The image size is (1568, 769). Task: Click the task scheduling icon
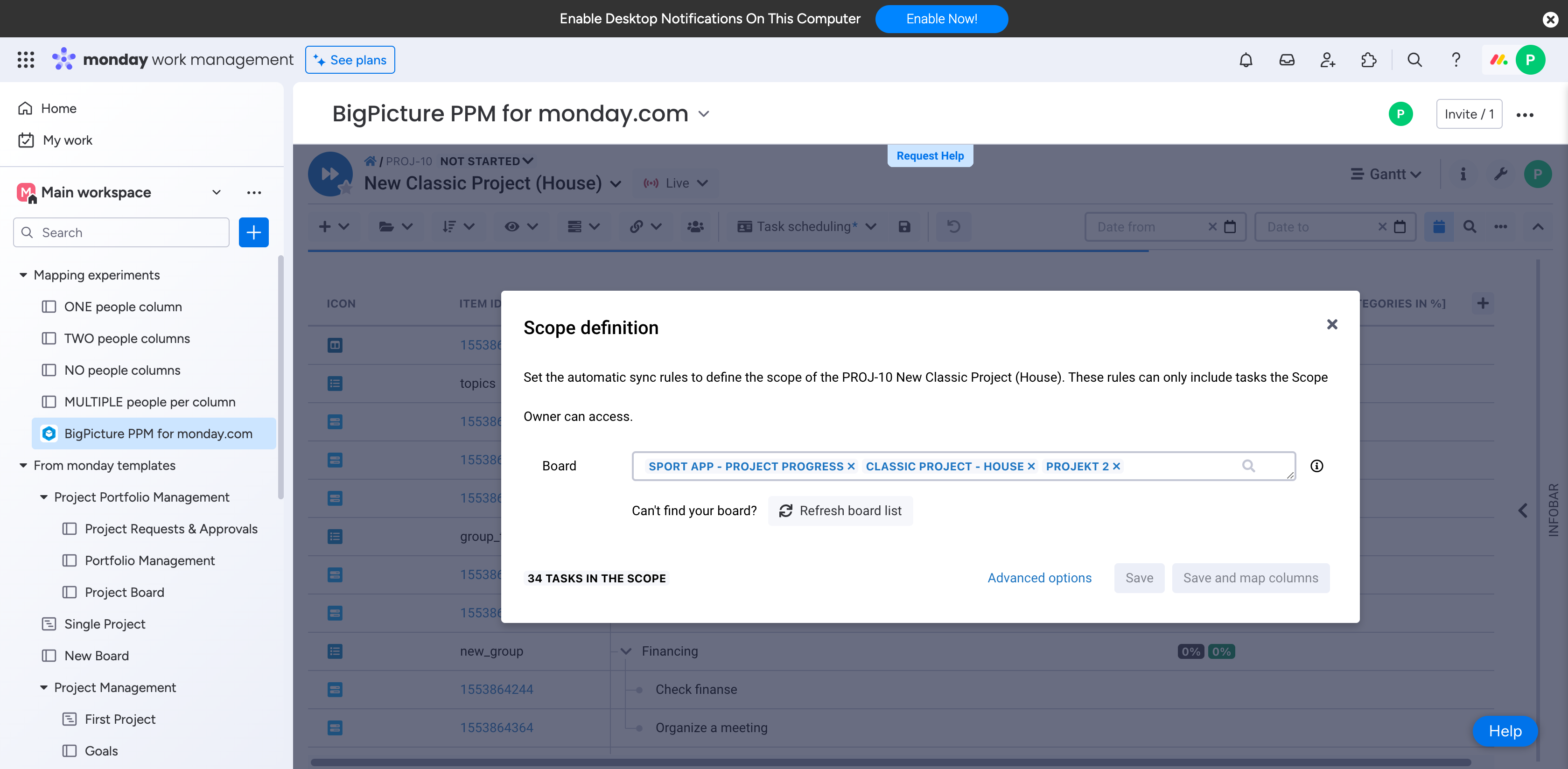point(744,226)
